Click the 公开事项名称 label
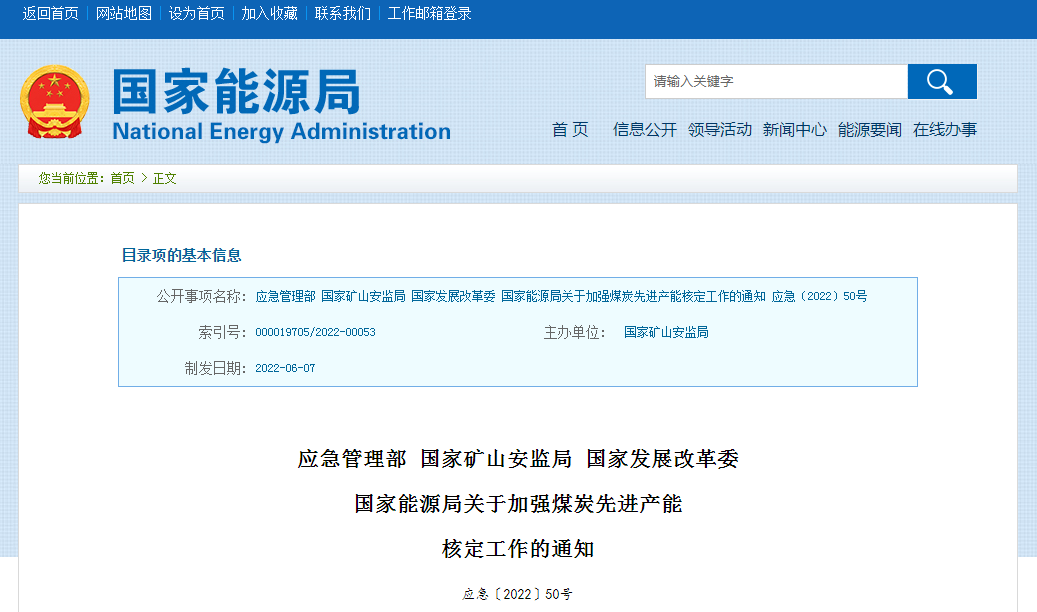 pyautogui.click(x=201, y=296)
